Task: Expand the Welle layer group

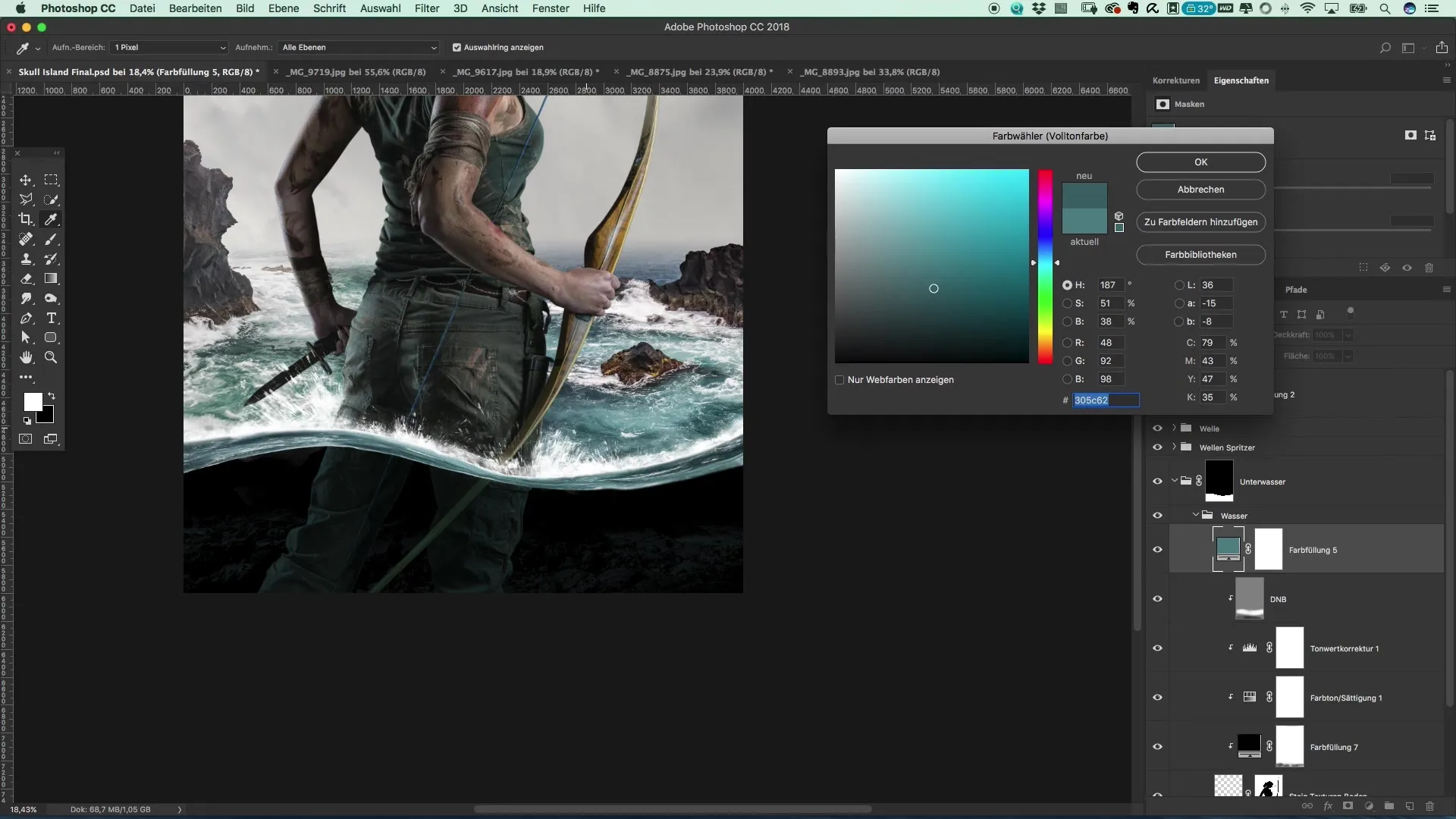Action: click(x=1174, y=428)
